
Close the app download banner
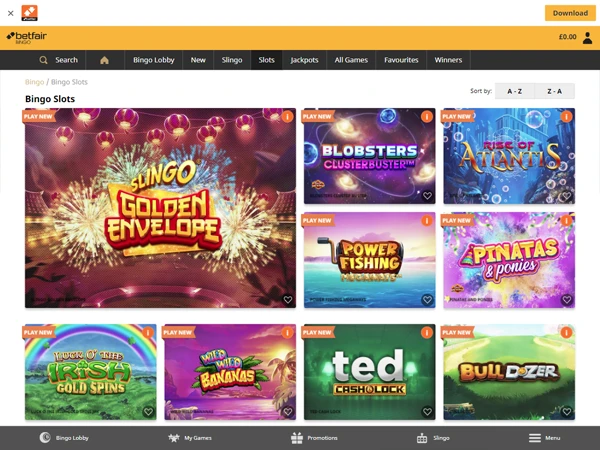pos(11,13)
